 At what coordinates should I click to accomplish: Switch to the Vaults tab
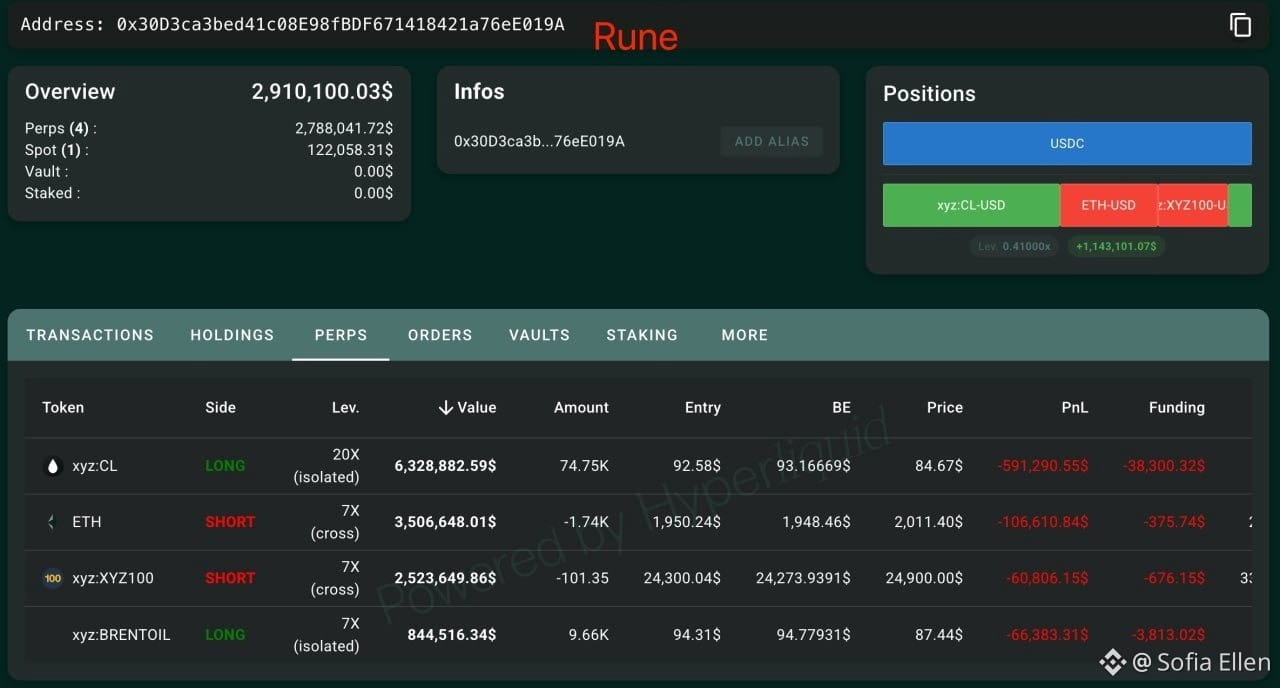click(x=539, y=335)
